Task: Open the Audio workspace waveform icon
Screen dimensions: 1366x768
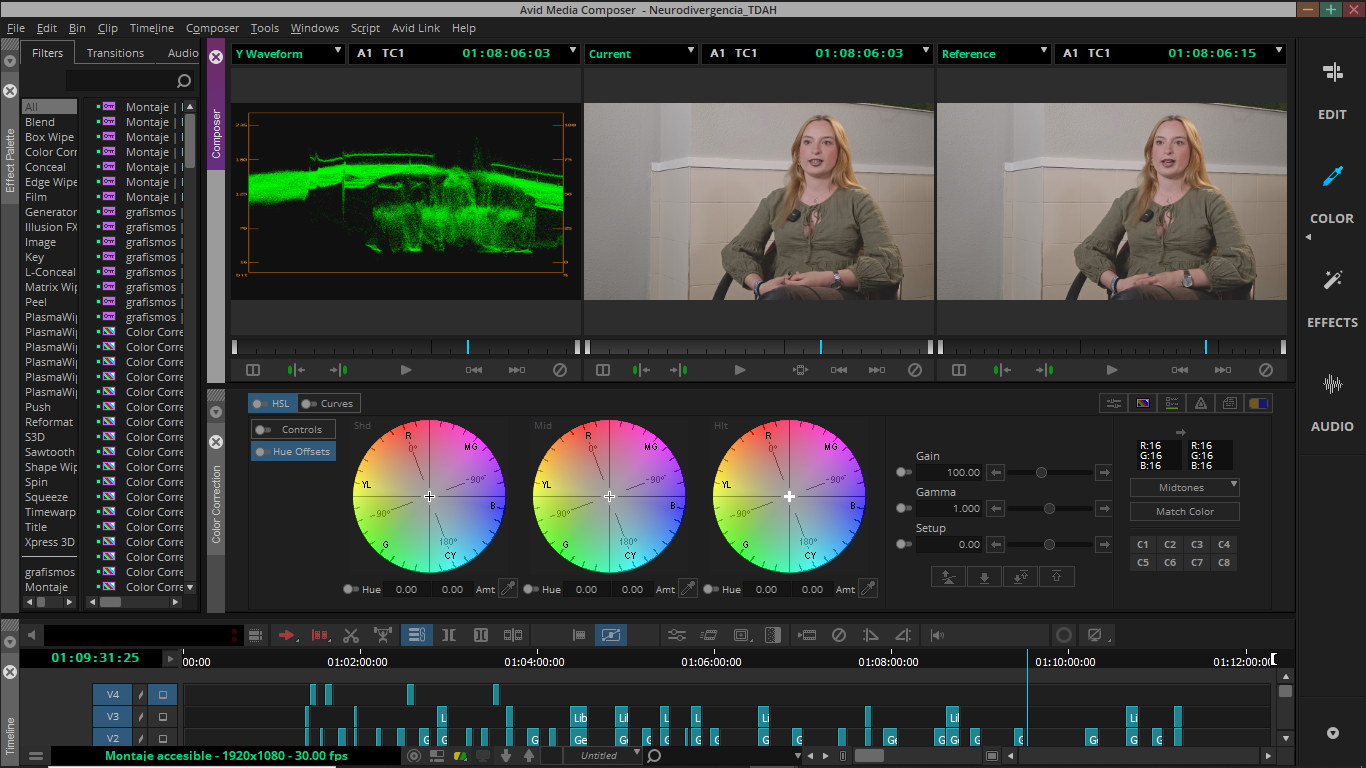Action: coord(1332,384)
